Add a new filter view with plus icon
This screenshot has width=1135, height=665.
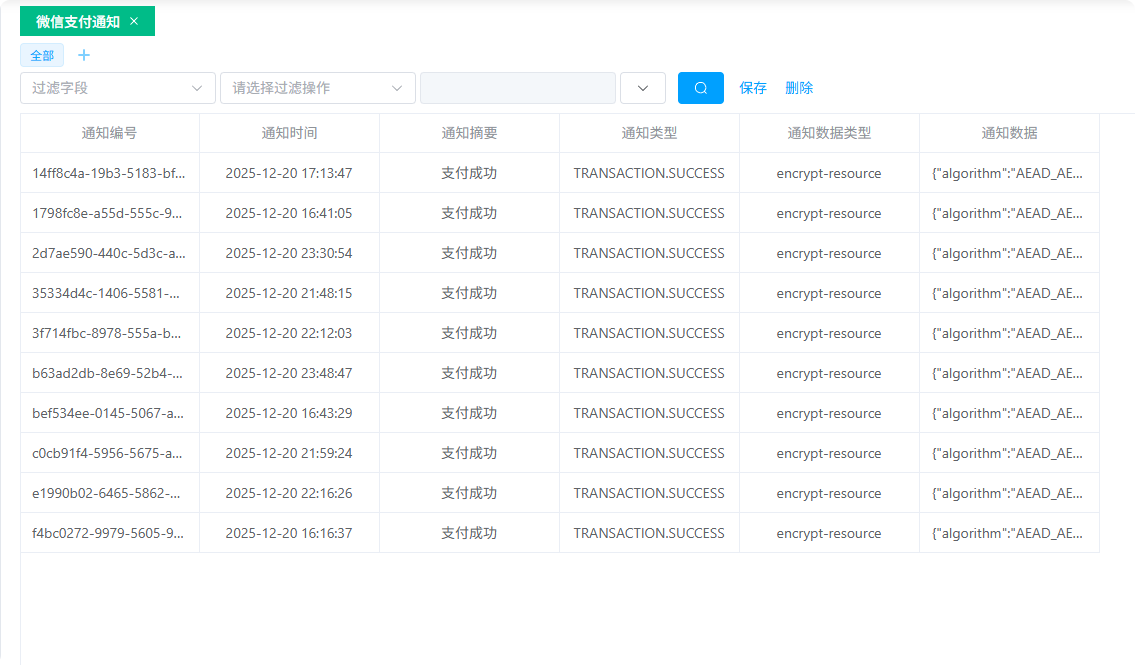tap(84, 55)
